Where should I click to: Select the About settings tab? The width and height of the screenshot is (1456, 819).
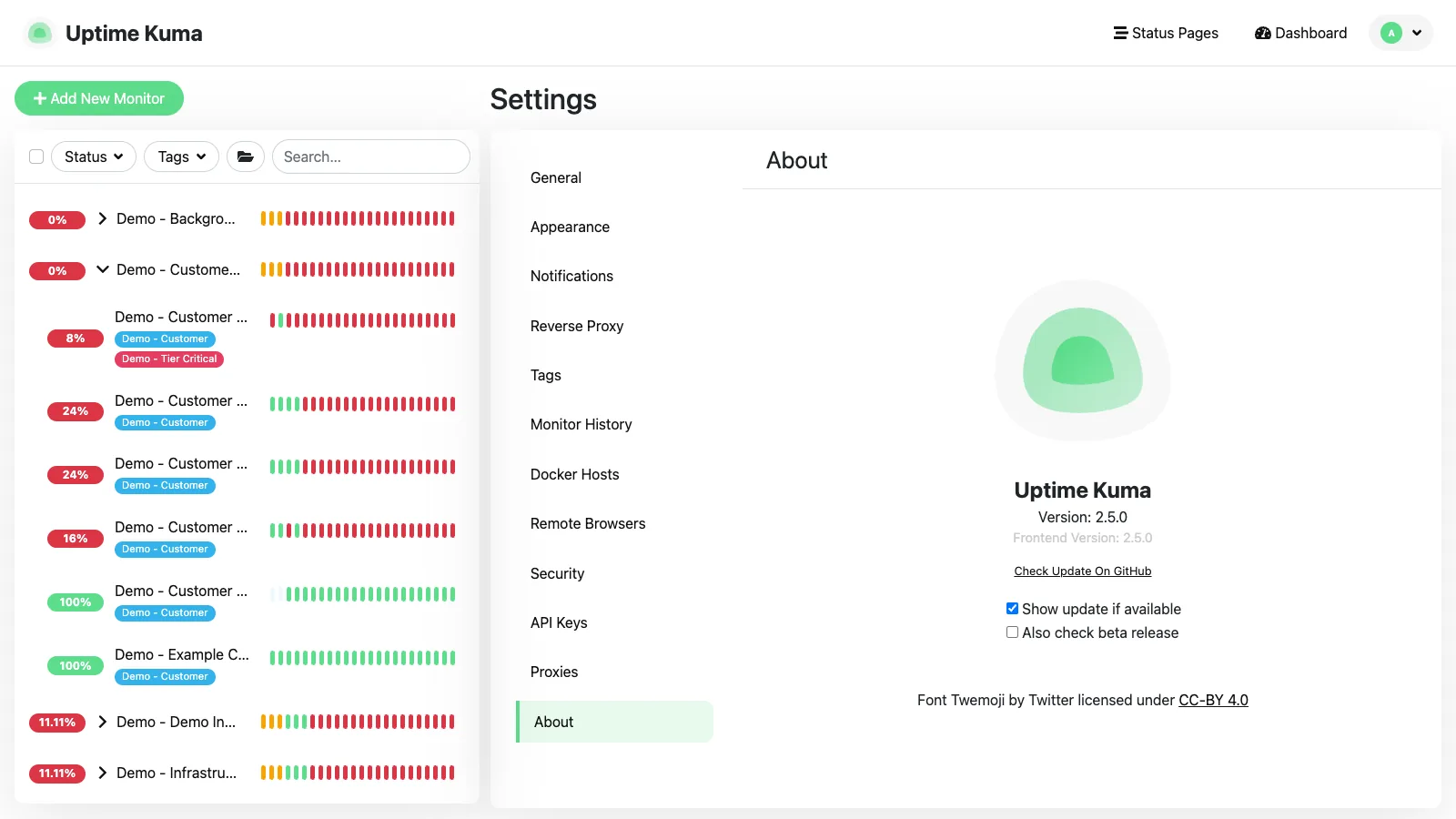coord(614,722)
